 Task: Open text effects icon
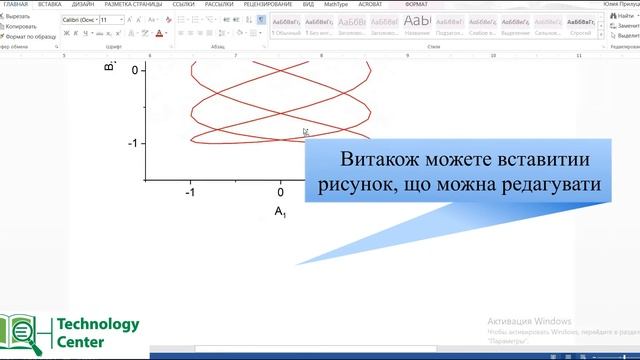point(131,33)
